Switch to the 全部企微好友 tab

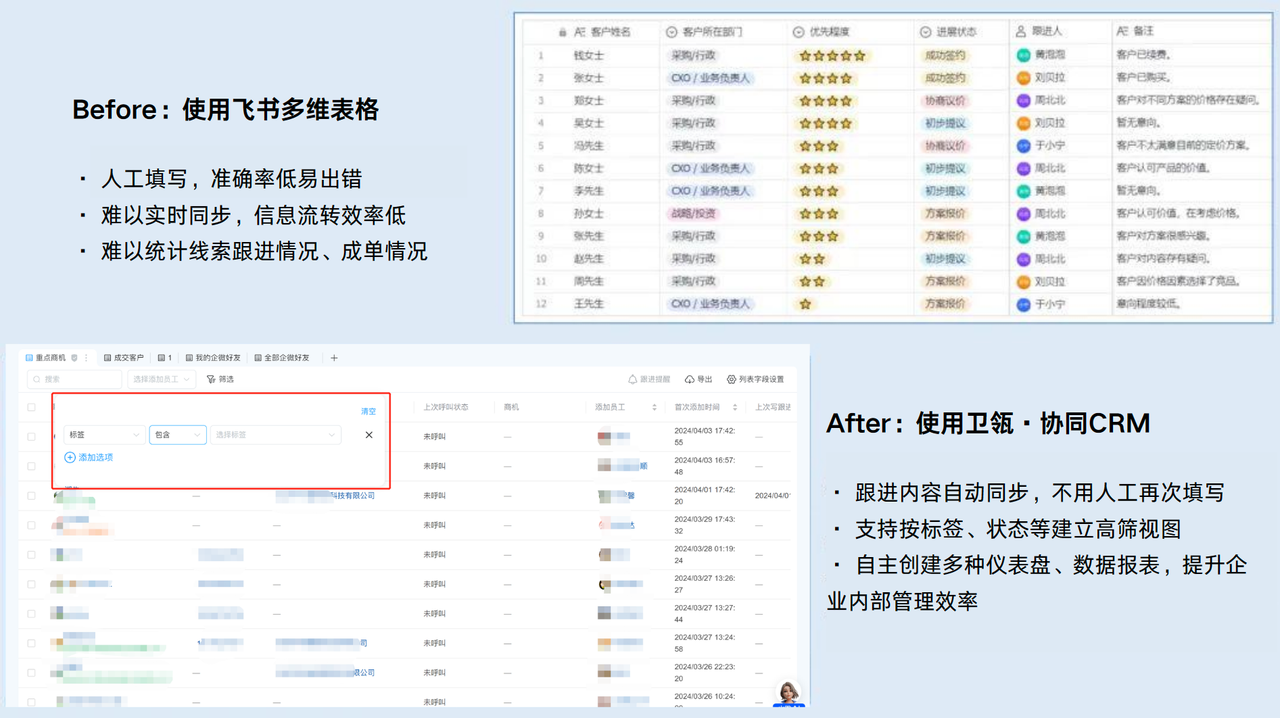(282, 358)
